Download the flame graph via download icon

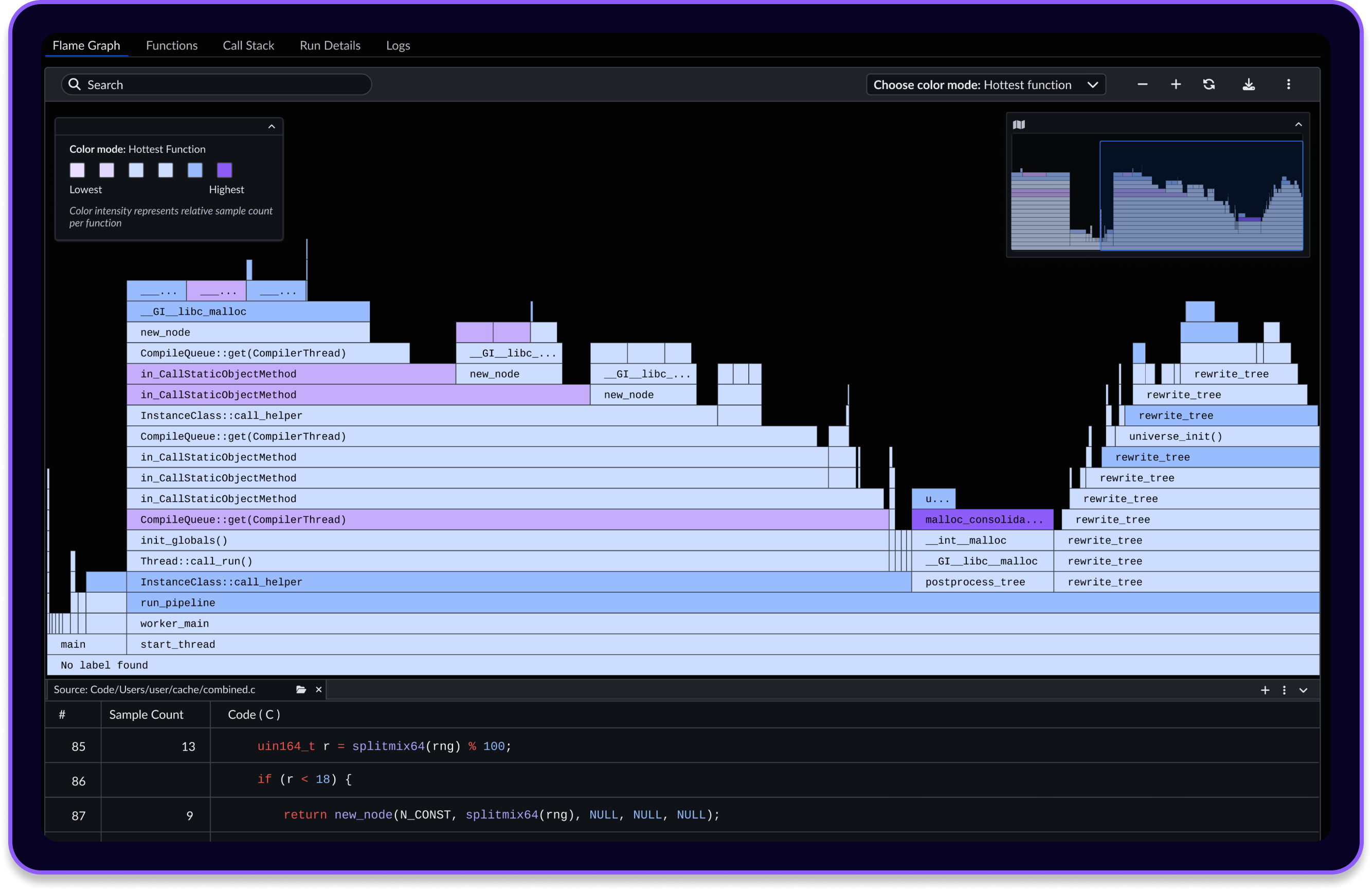(x=1249, y=84)
